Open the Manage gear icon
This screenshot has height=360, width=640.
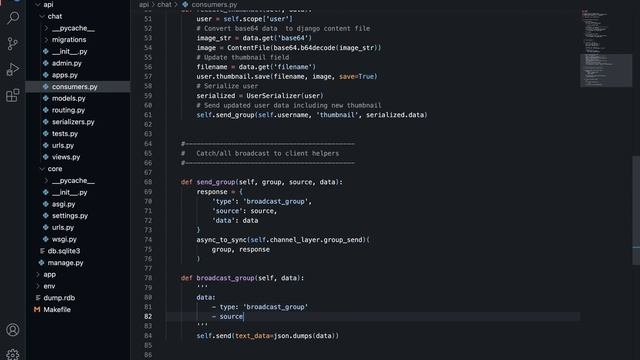click(13, 354)
